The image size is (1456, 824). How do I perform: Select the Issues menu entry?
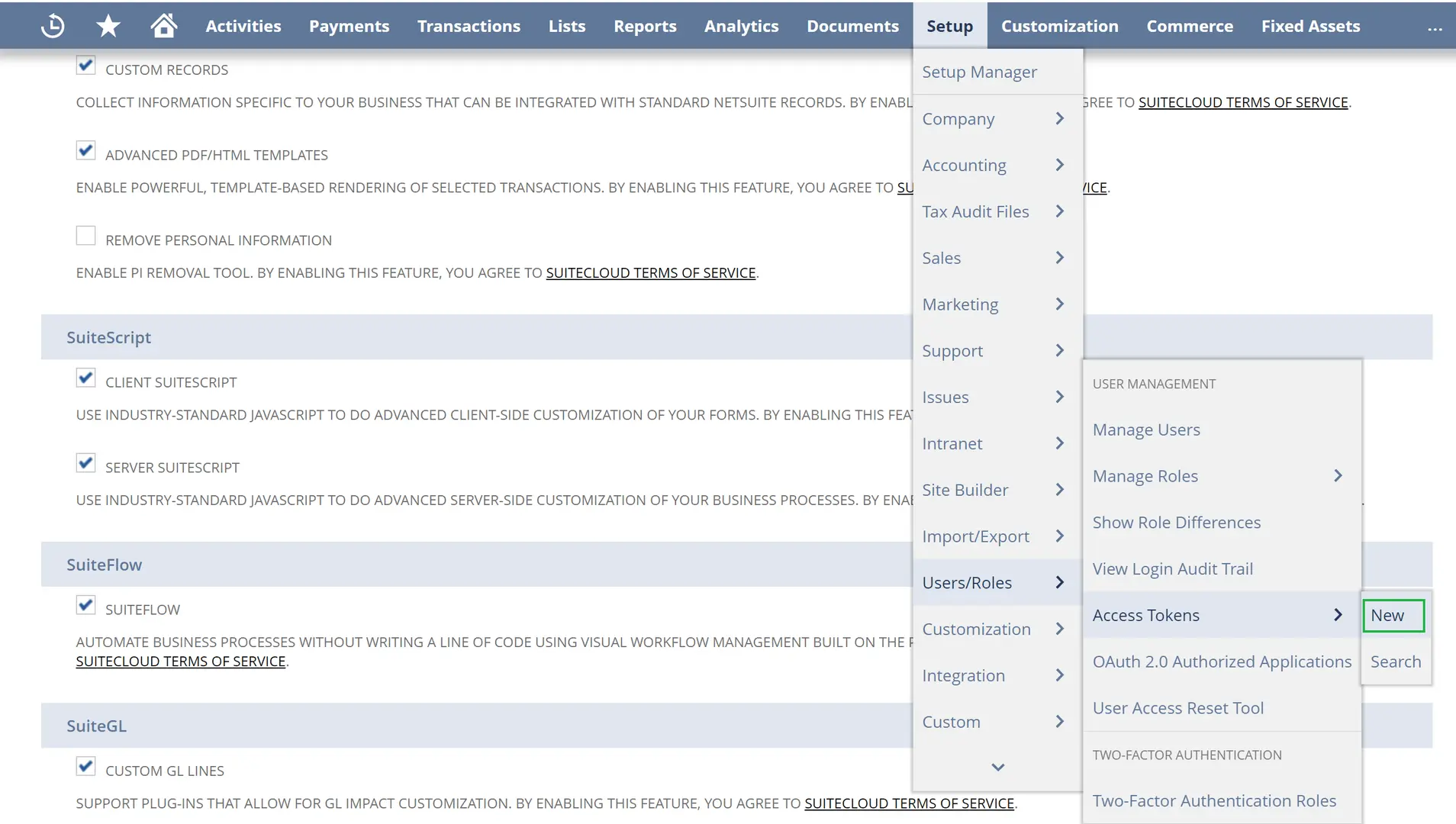coord(997,397)
